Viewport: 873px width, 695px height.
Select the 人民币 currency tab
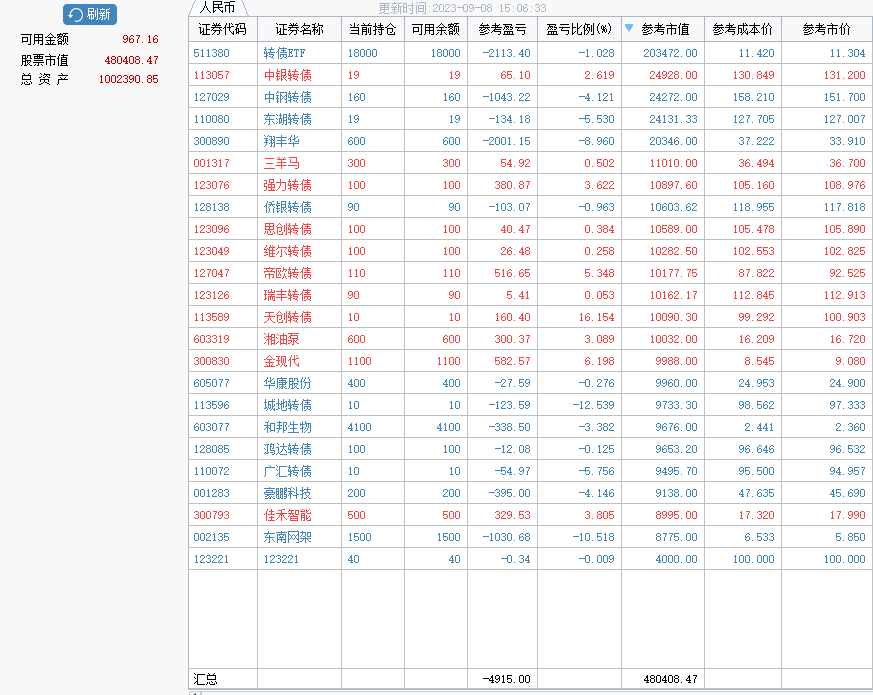pyautogui.click(x=218, y=7)
